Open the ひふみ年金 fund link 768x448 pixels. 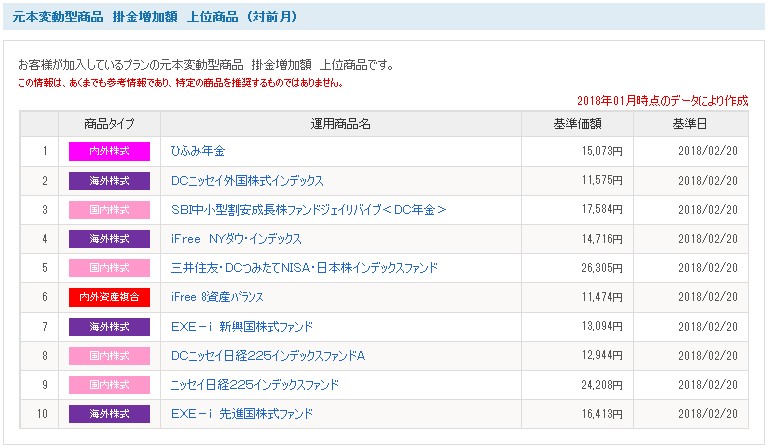pyautogui.click(x=197, y=151)
